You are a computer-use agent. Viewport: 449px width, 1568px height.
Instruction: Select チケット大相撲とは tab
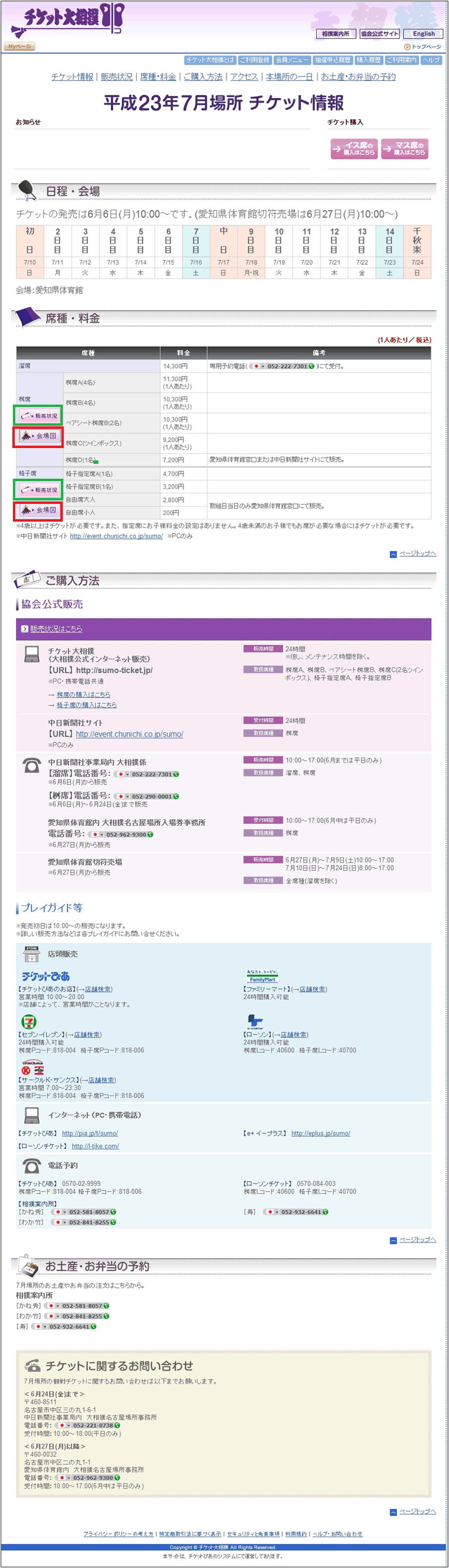pyautogui.click(x=210, y=60)
